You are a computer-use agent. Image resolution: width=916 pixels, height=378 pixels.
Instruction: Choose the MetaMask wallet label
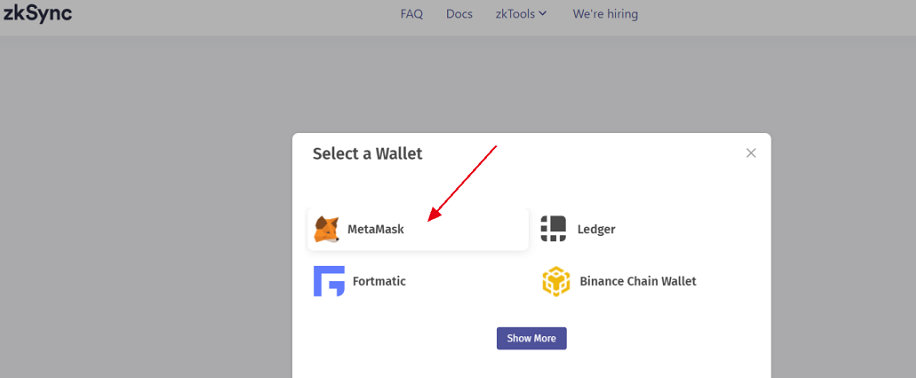tap(376, 230)
